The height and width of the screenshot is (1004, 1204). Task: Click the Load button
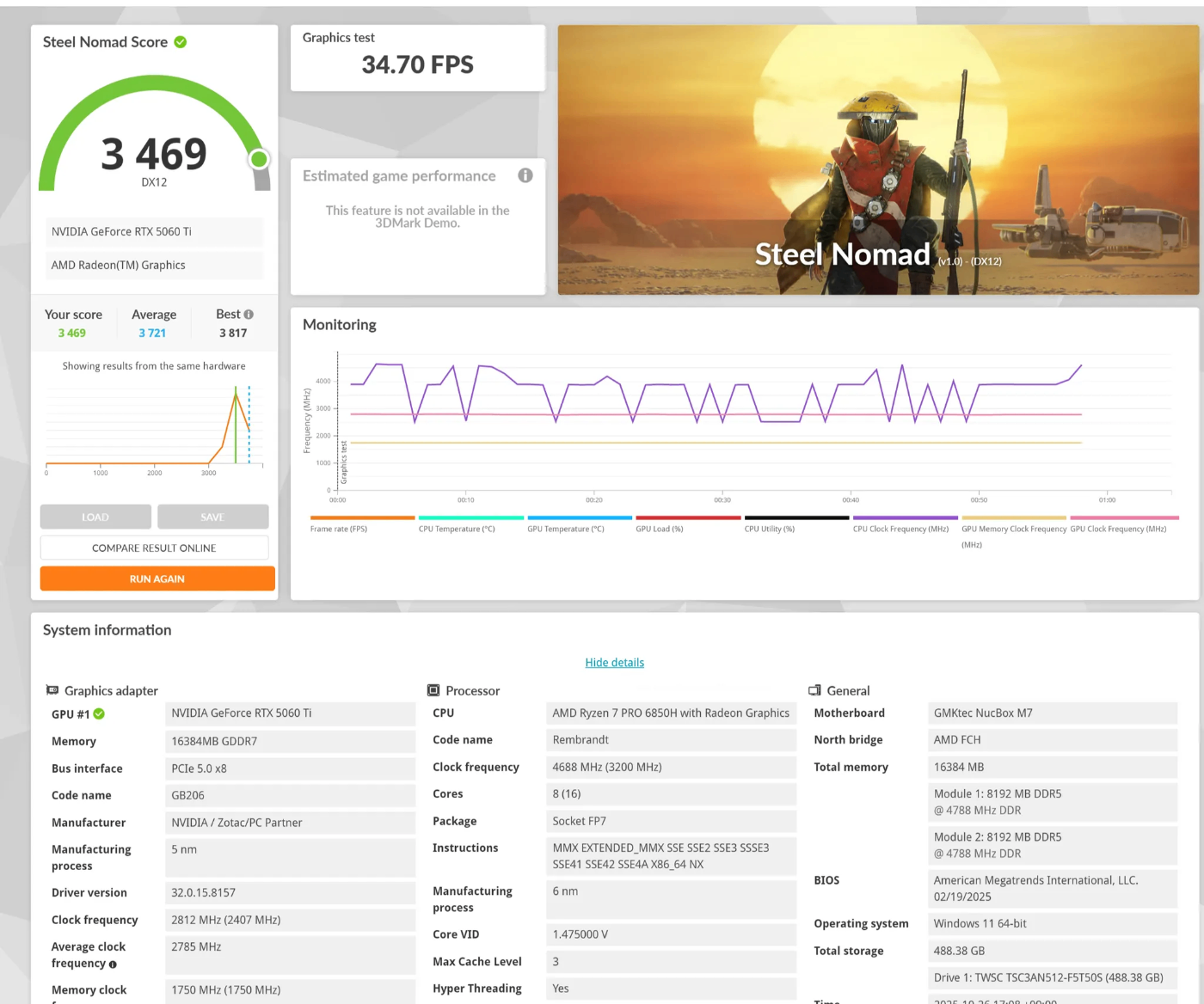95,517
